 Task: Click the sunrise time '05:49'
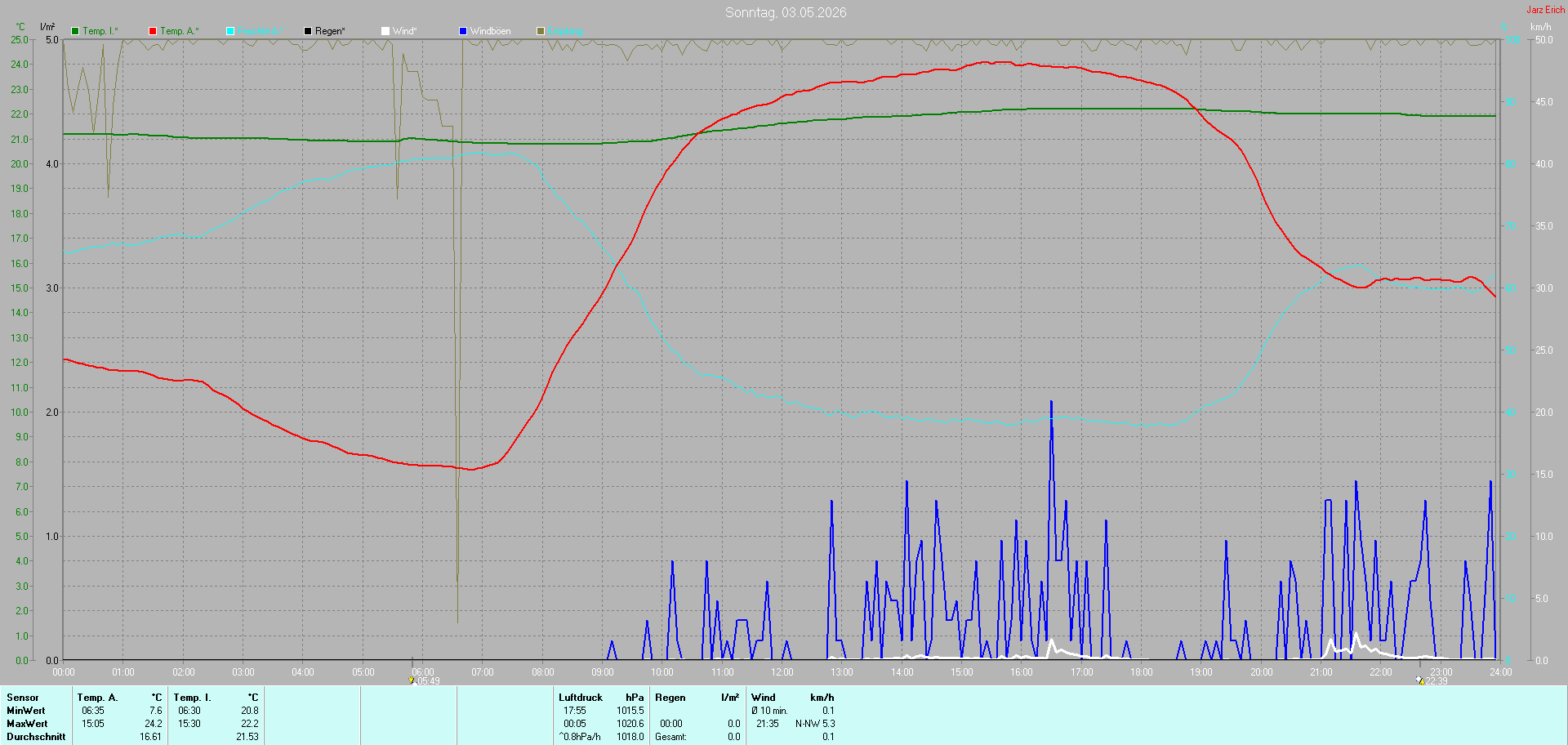tap(428, 681)
